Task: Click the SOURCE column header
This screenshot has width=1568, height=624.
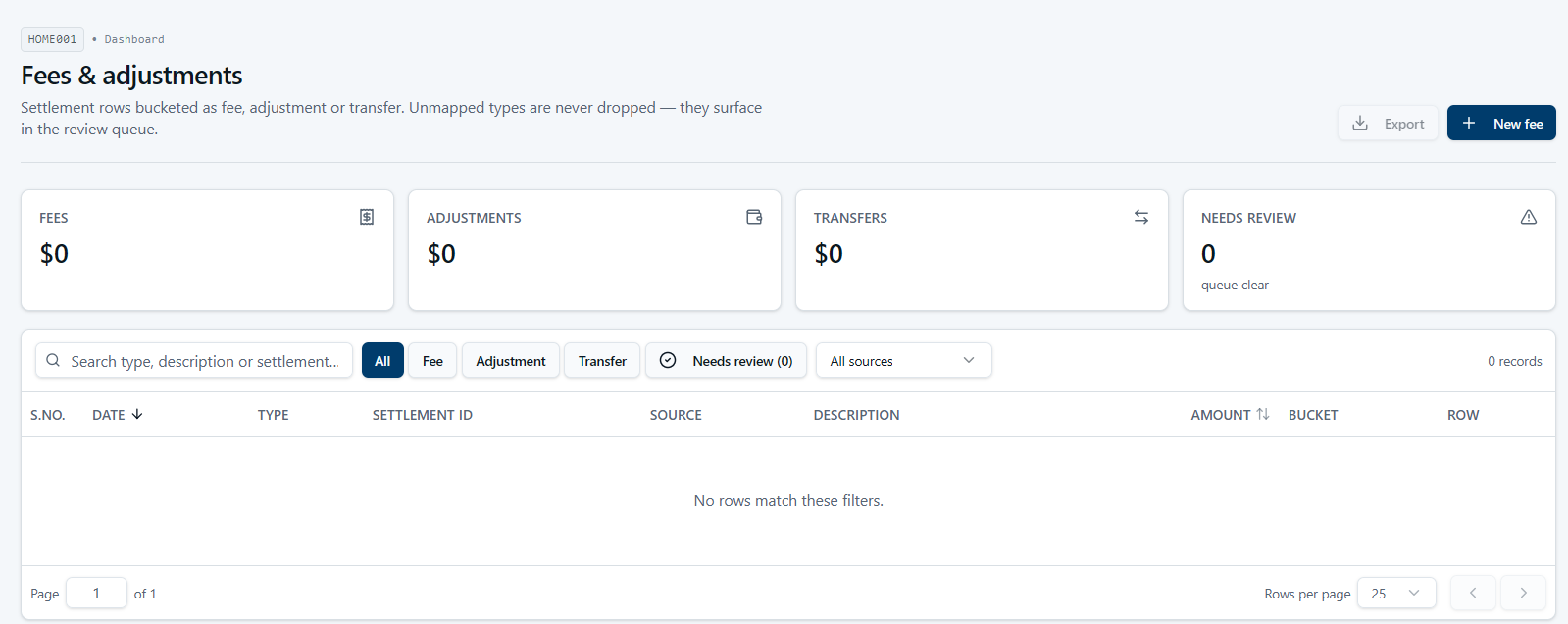Action: (x=676, y=415)
